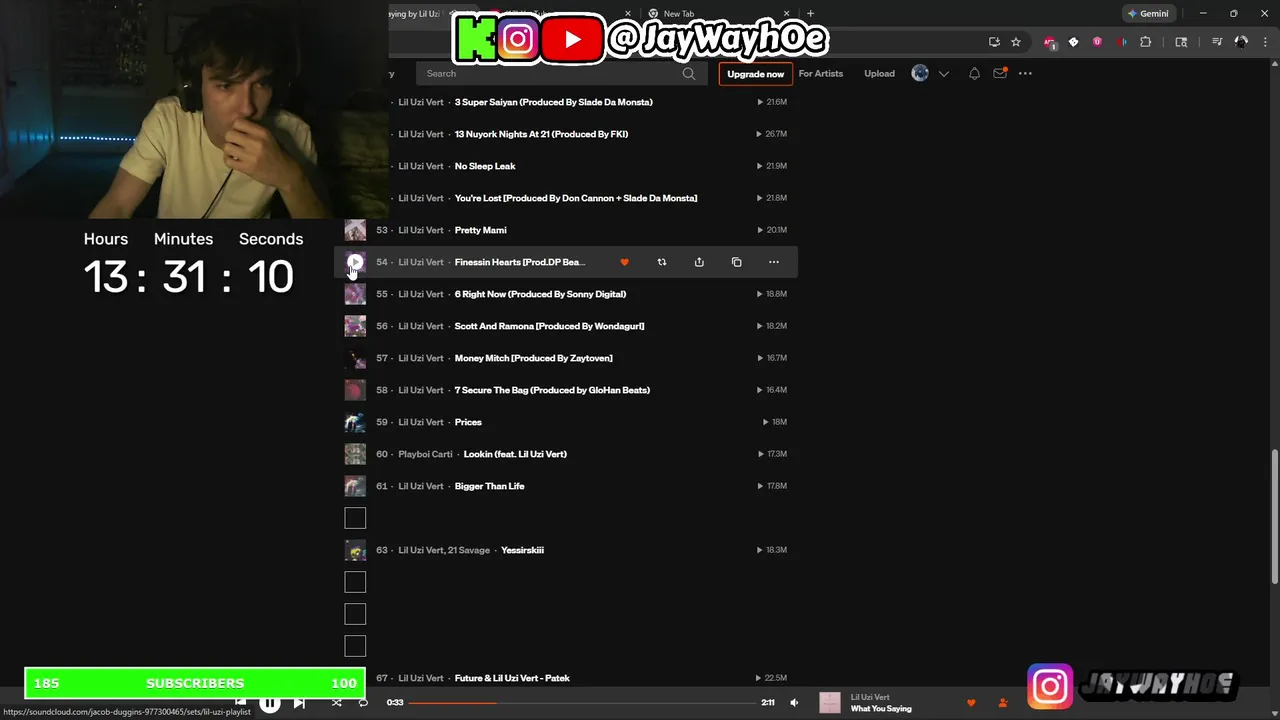The image size is (1280, 720).
Task: Open track No Sleep Leak
Action: pyautogui.click(x=485, y=166)
